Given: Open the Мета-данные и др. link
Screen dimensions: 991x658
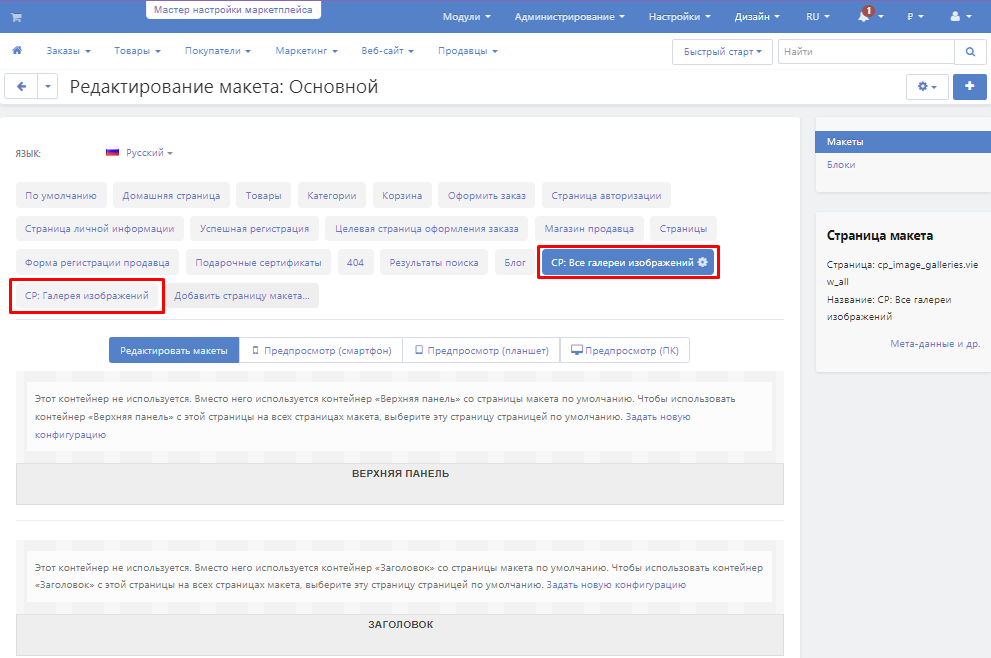Looking at the screenshot, I should [x=935, y=344].
